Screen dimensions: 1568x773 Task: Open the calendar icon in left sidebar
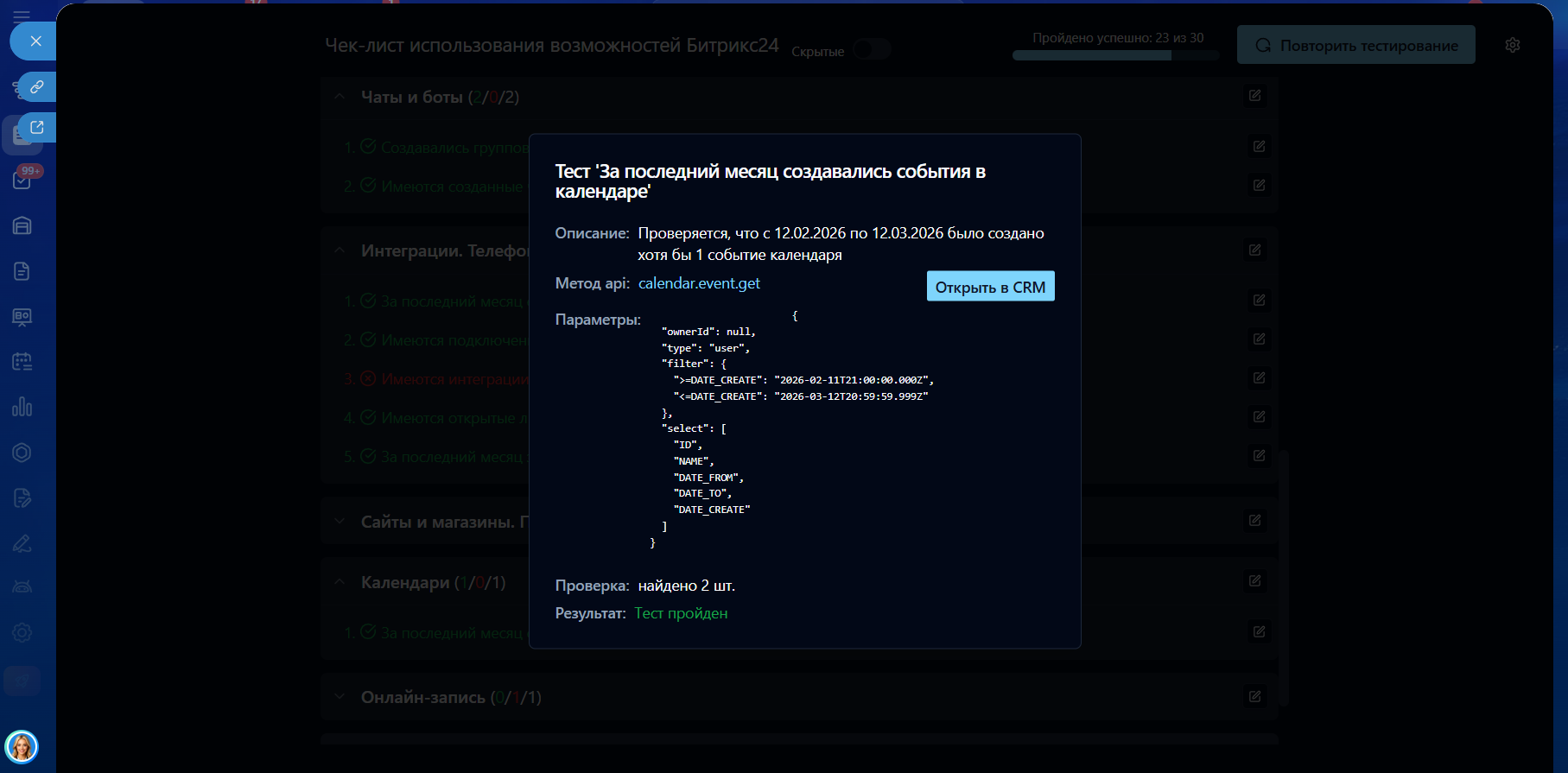point(22,361)
